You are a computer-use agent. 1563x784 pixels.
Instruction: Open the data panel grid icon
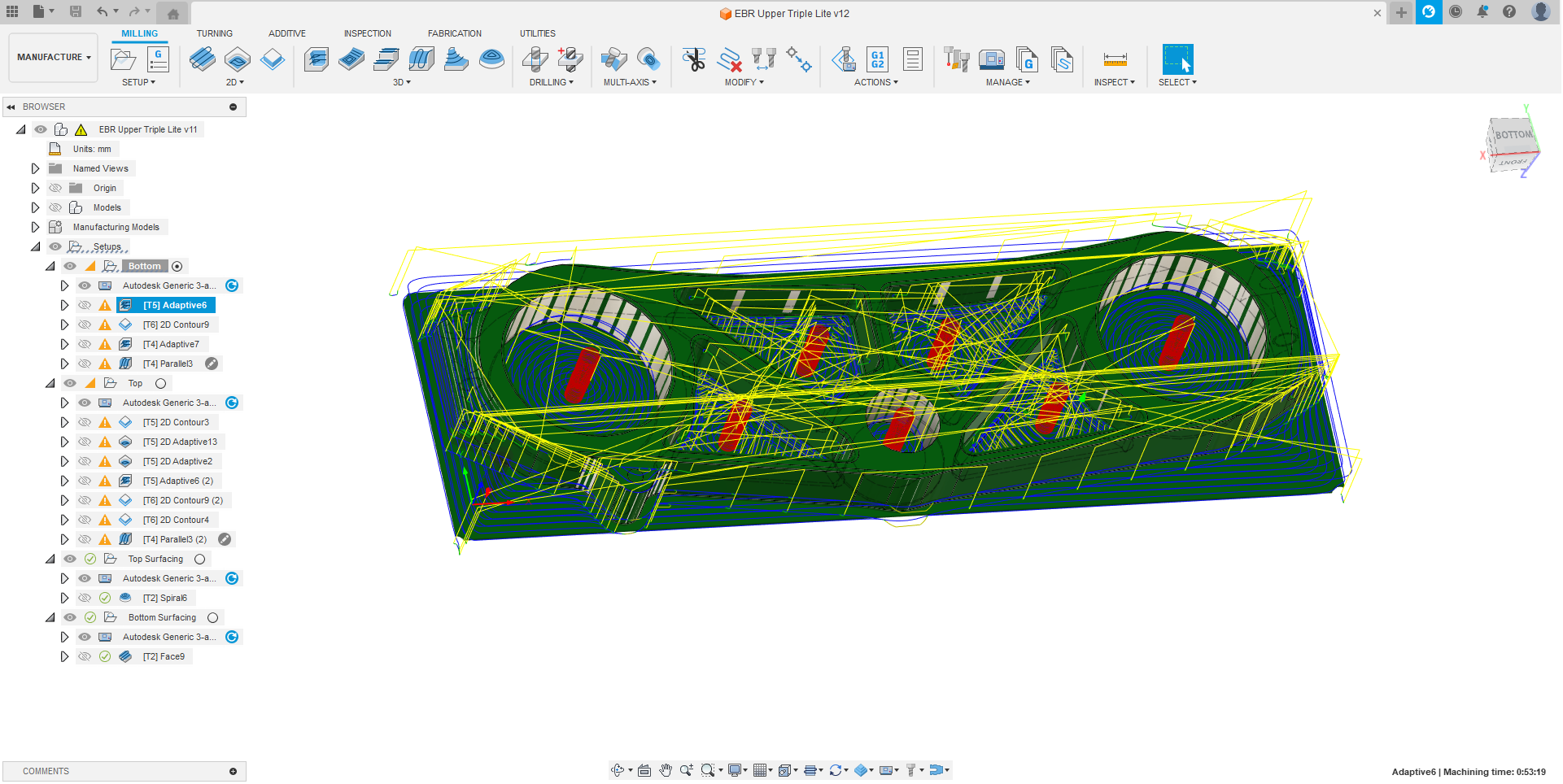(x=12, y=11)
